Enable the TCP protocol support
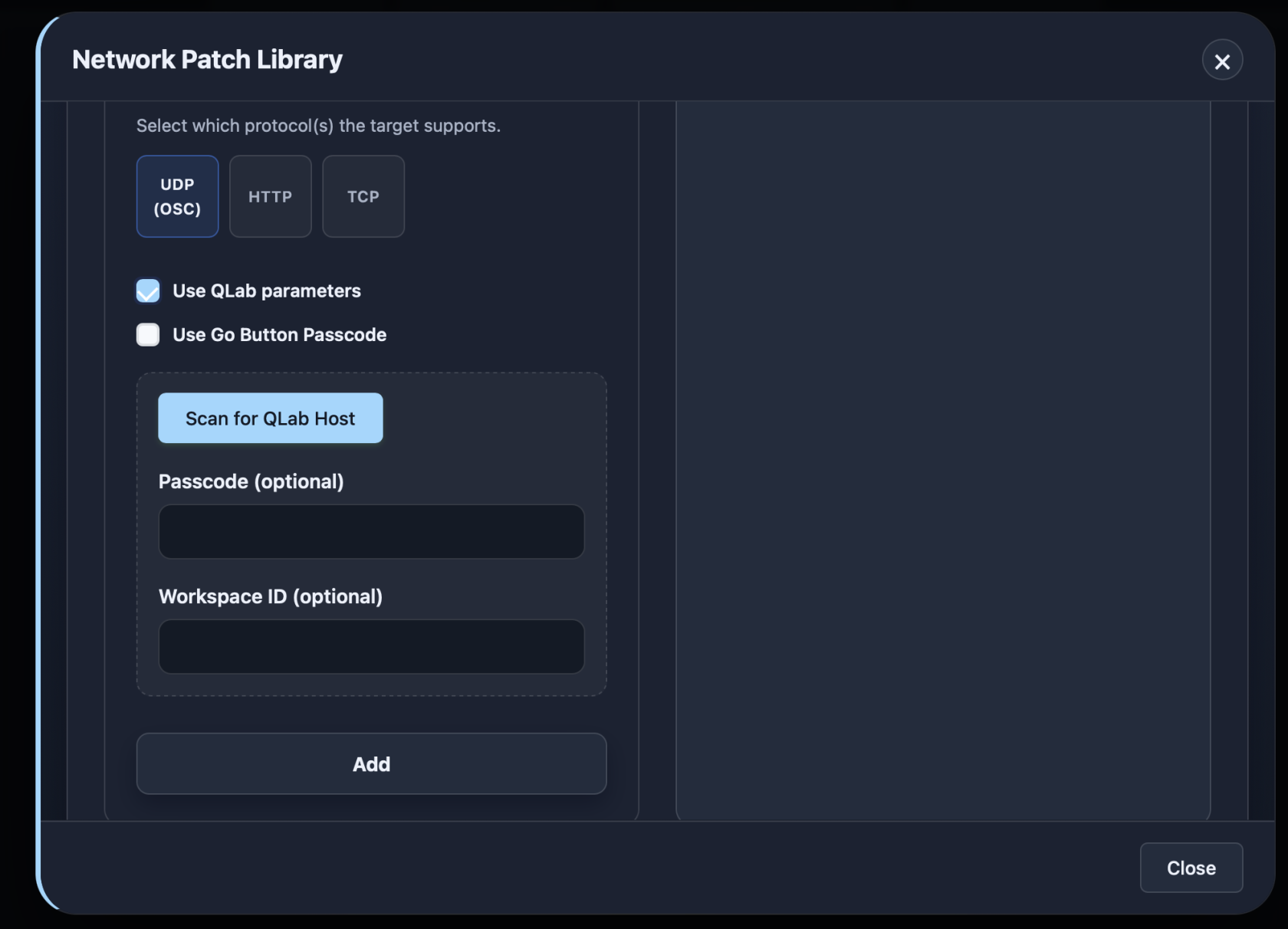Screen dimensions: 1288x929 pyautogui.click(x=363, y=196)
